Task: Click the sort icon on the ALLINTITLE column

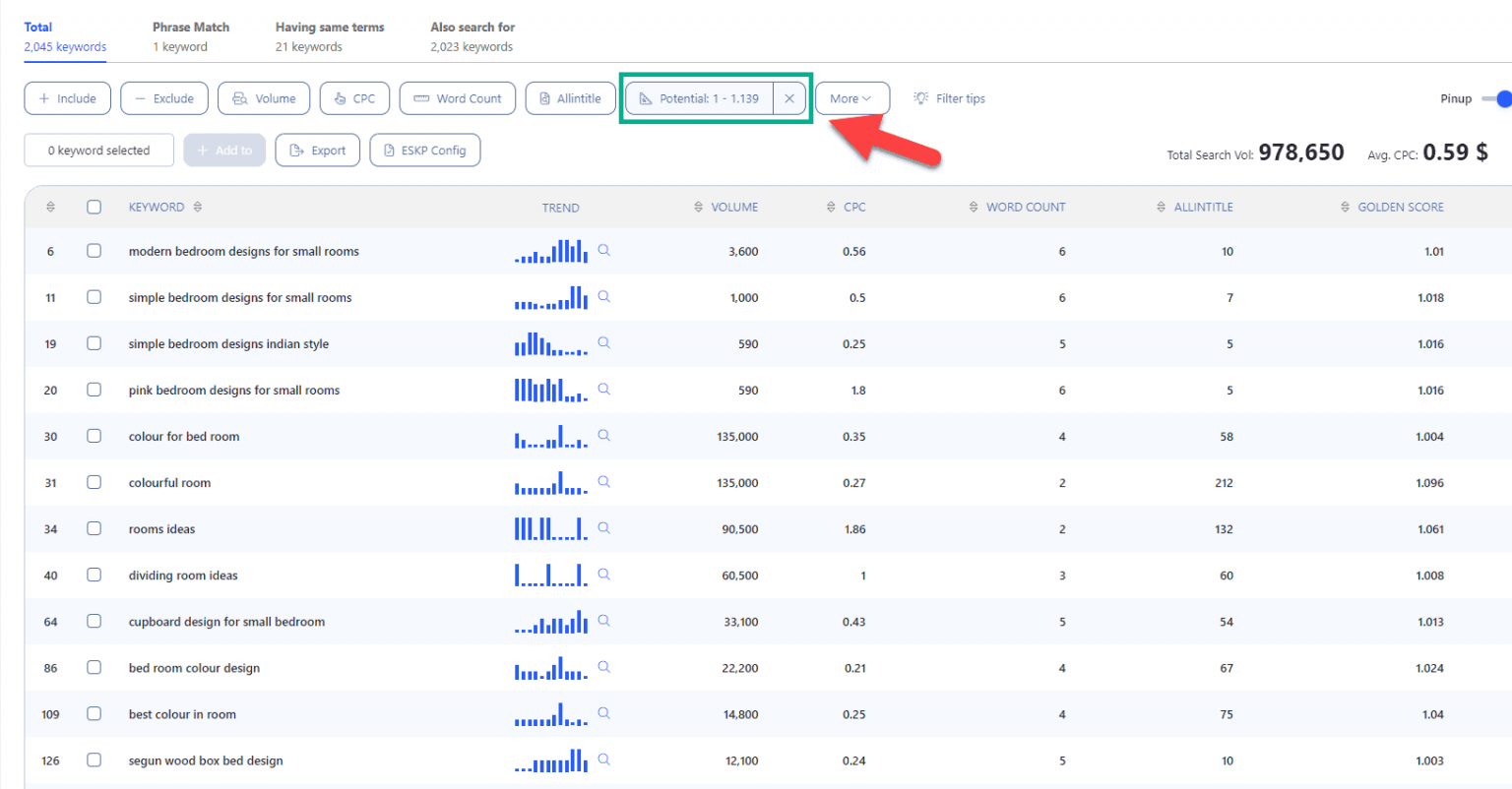Action: point(1159,207)
